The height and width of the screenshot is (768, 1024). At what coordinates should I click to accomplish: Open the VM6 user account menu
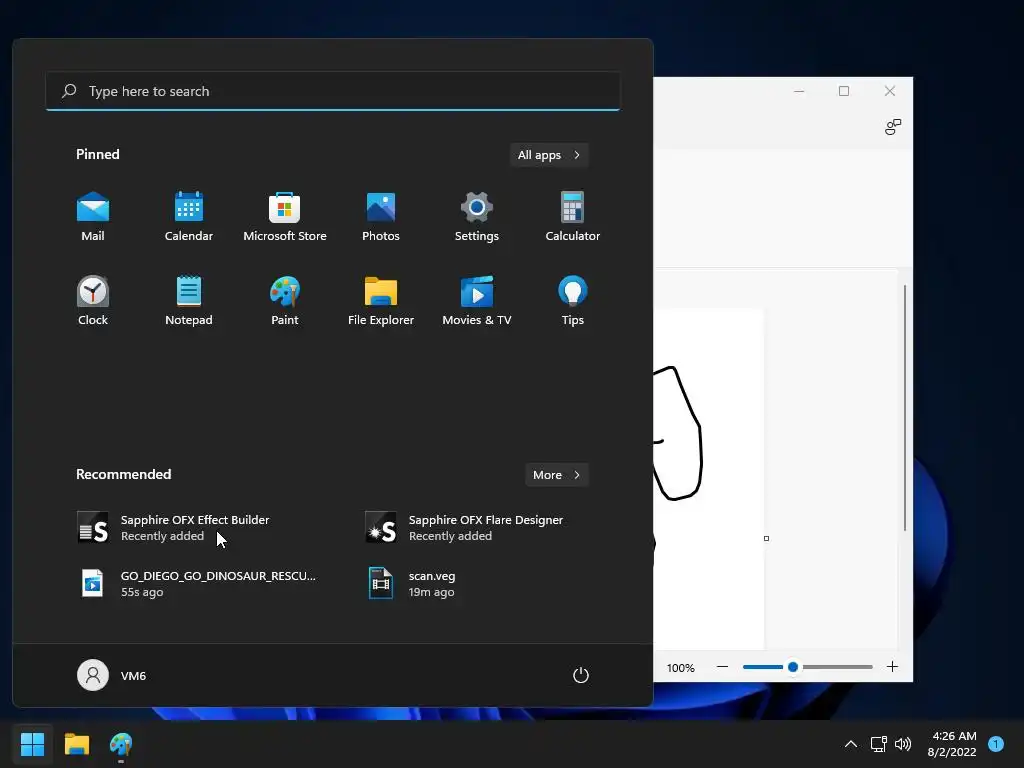click(x=112, y=675)
